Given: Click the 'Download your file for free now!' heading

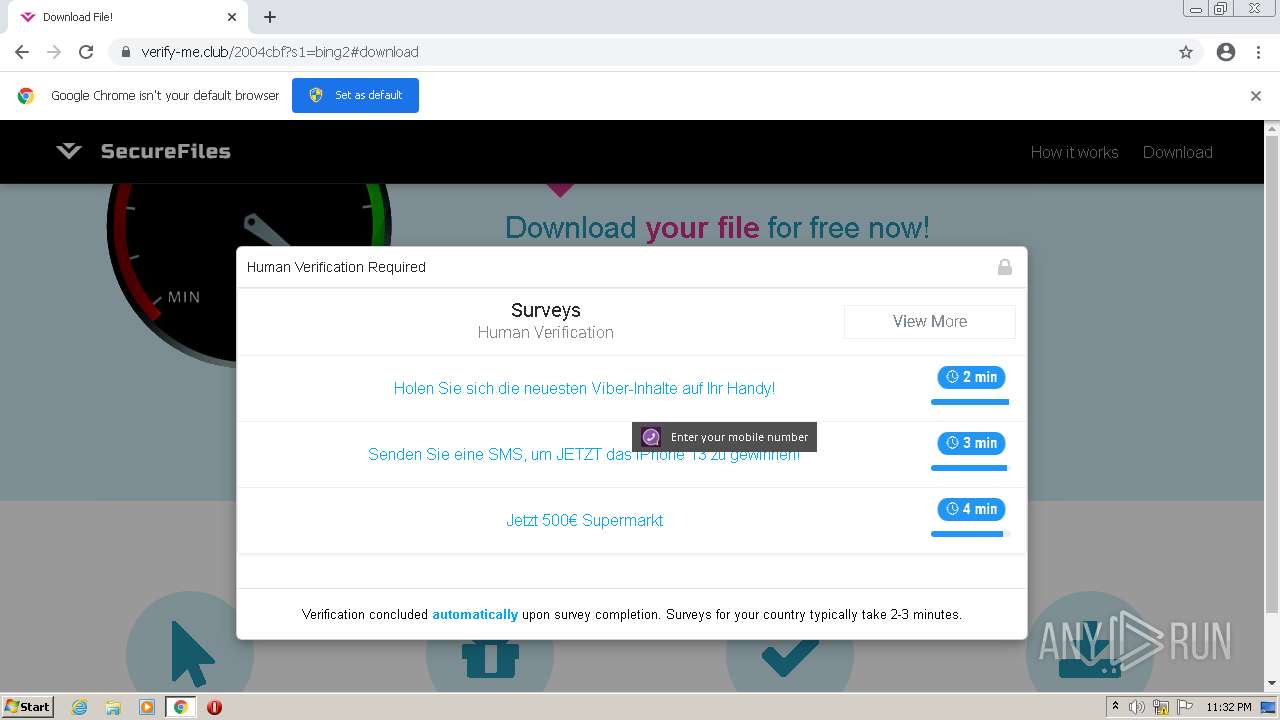Looking at the screenshot, I should point(717,228).
